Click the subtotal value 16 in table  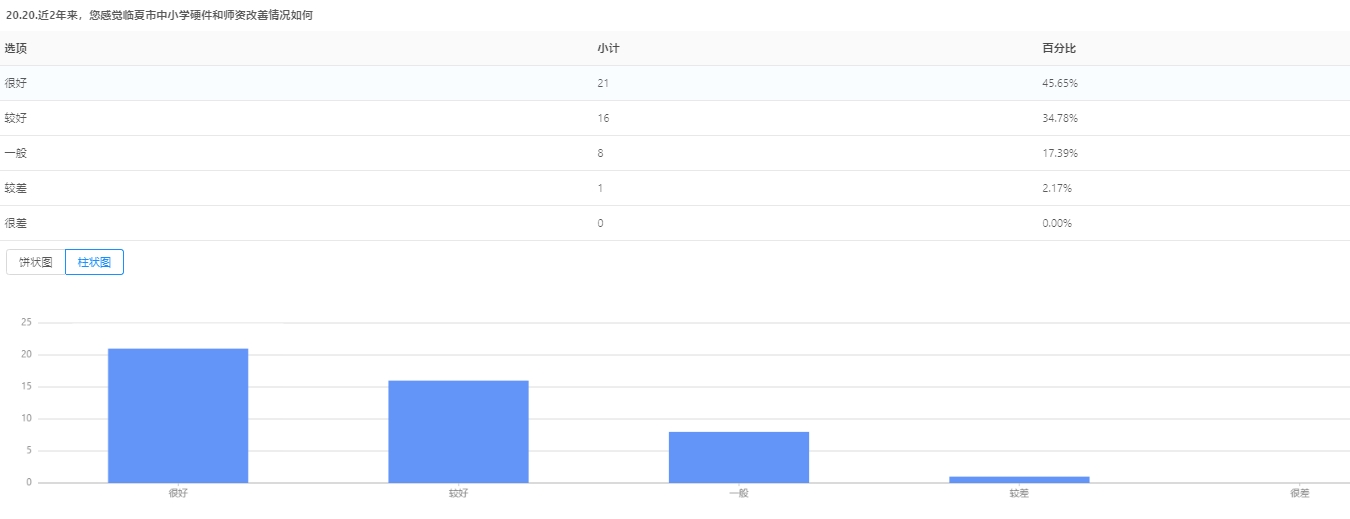click(x=603, y=118)
